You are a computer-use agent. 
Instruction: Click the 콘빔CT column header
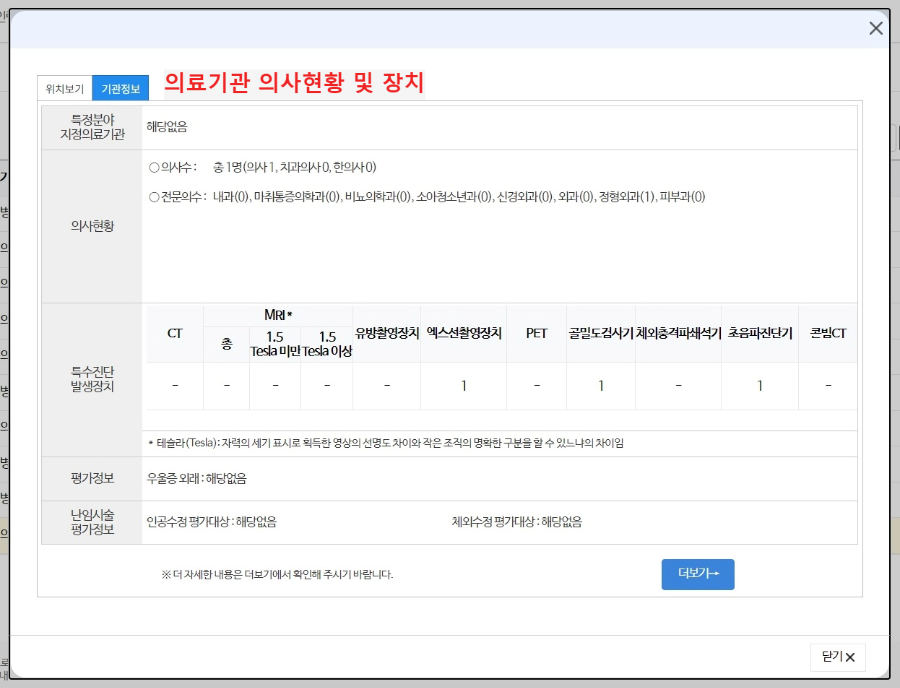point(828,333)
